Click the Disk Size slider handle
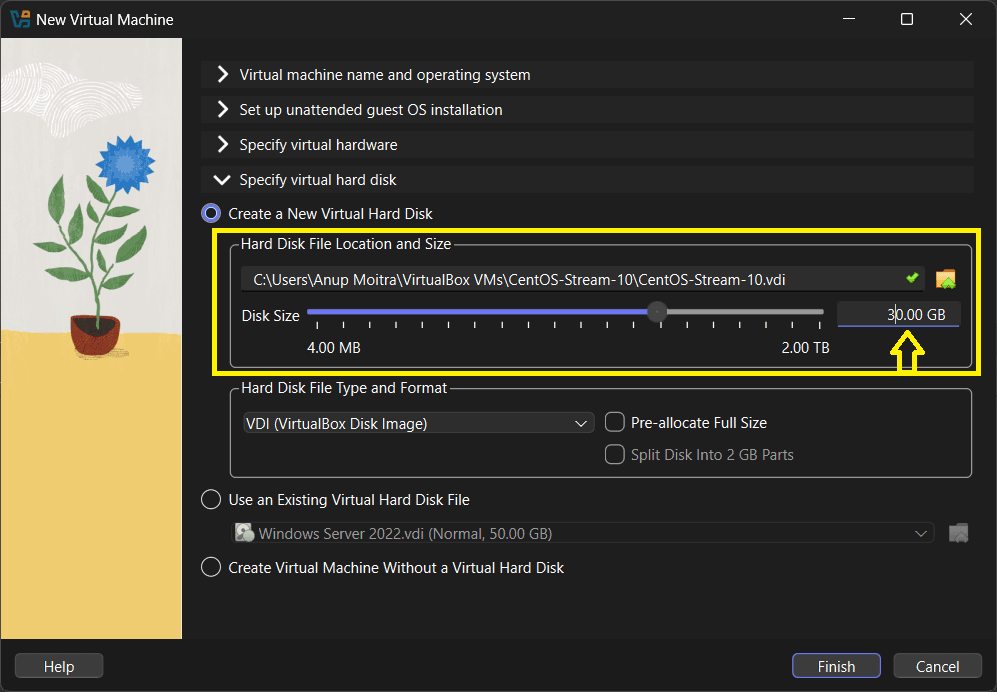997x692 pixels. click(x=657, y=312)
